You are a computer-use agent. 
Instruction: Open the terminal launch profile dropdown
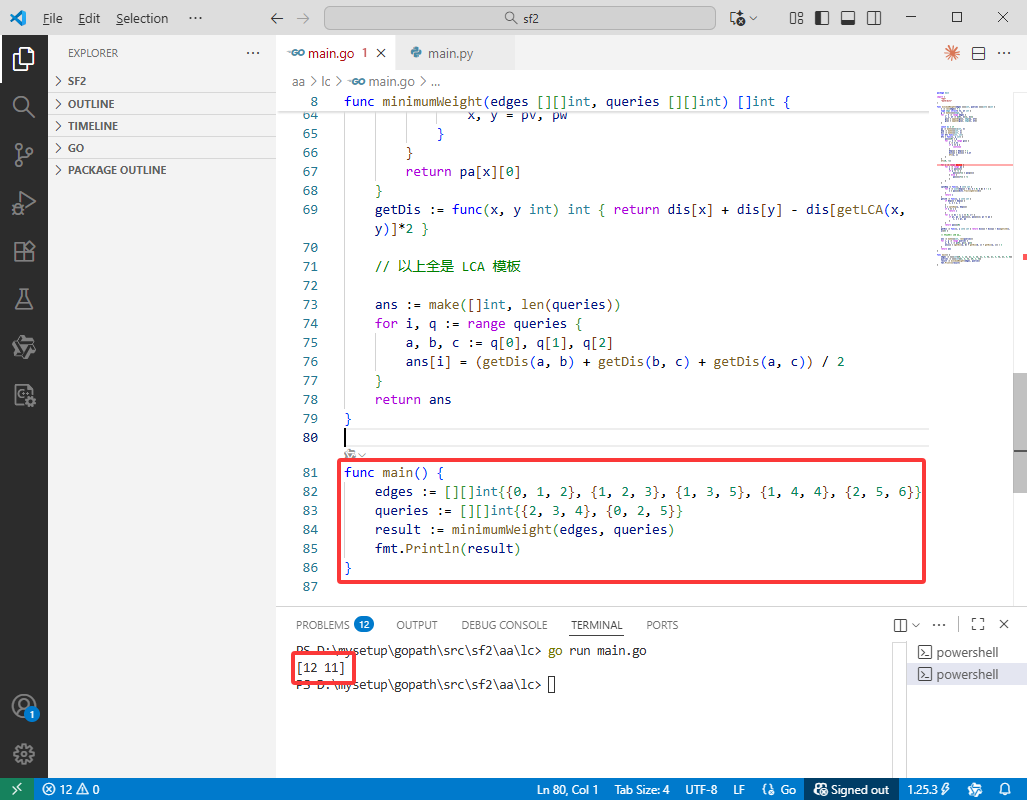[x=916, y=625]
